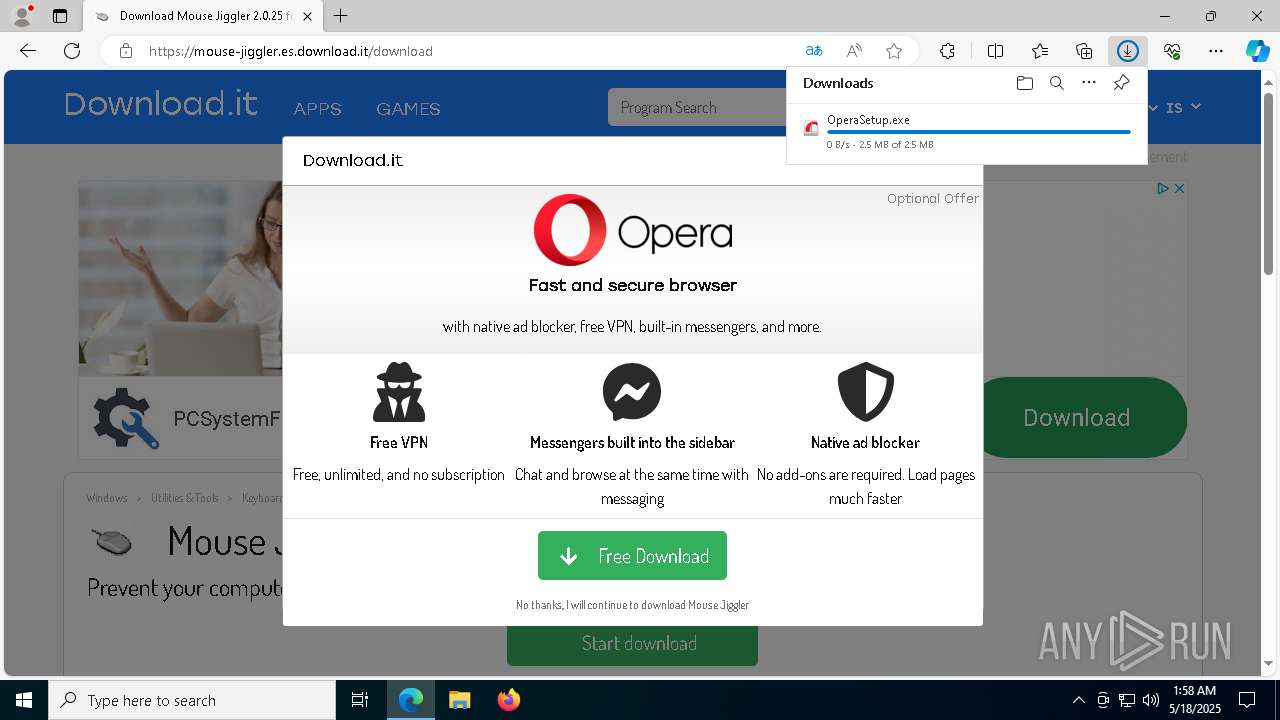Screen dimensions: 1280x720
Task: Click the Windows taskbar search box
Action: [192, 700]
